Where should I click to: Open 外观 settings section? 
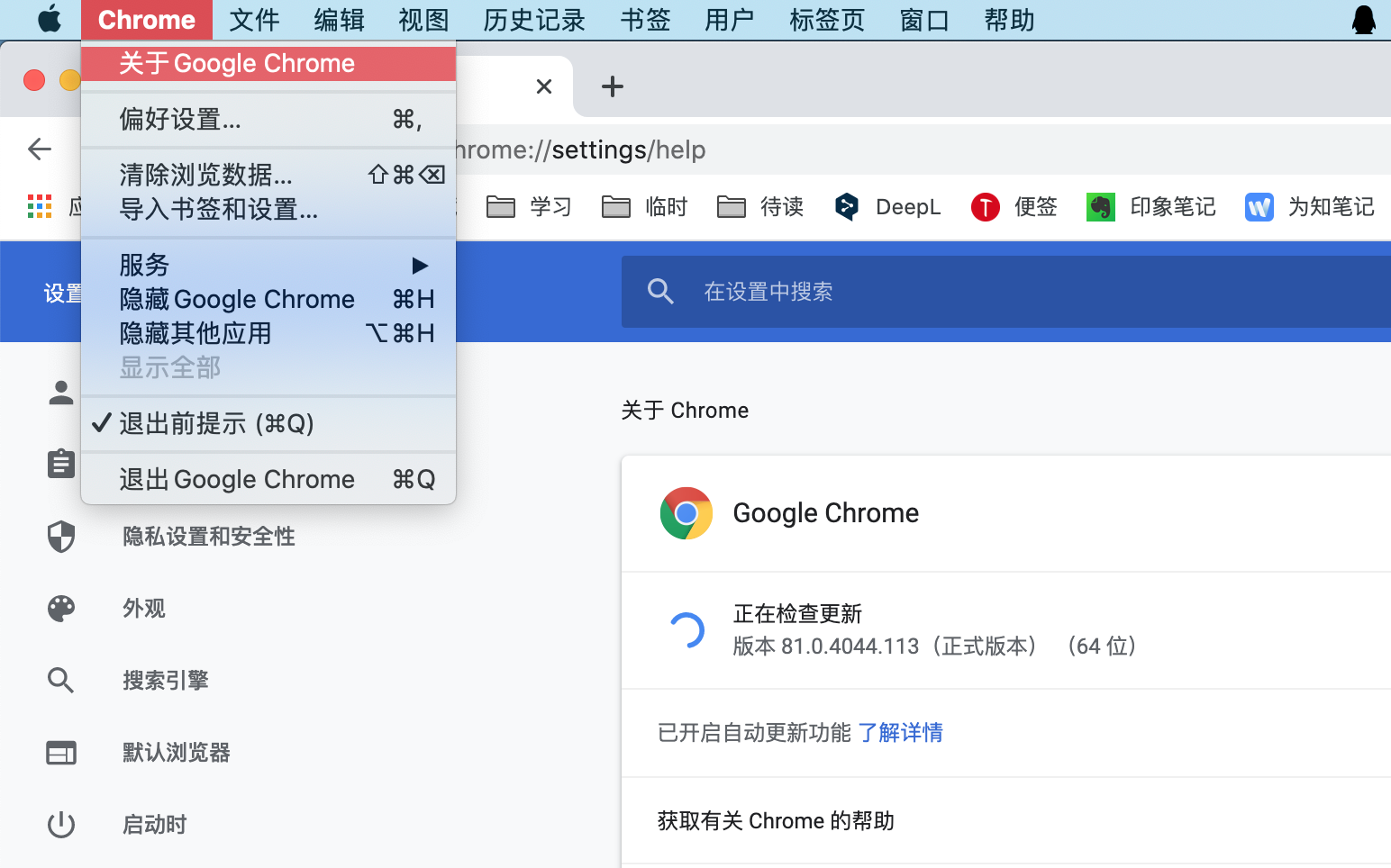[x=144, y=609]
